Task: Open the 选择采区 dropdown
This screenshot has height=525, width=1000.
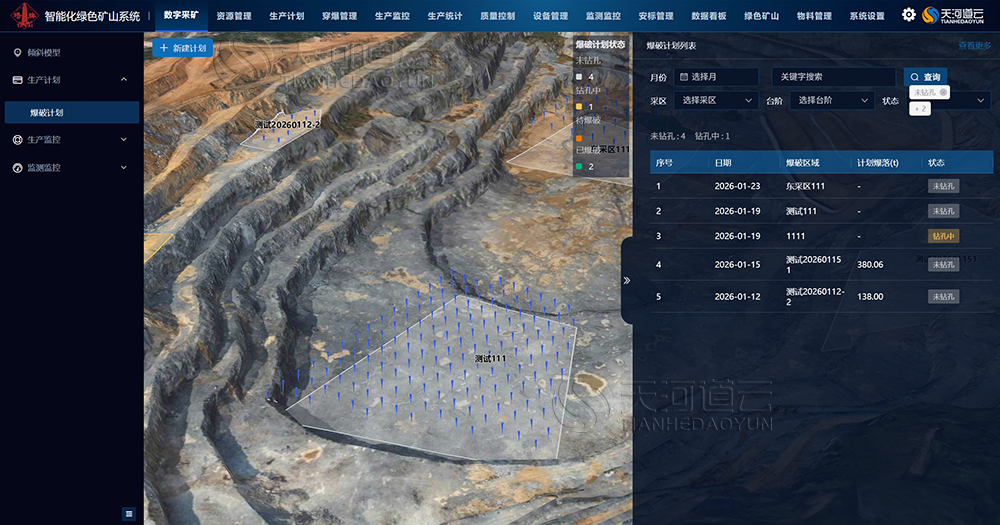Action: point(716,100)
